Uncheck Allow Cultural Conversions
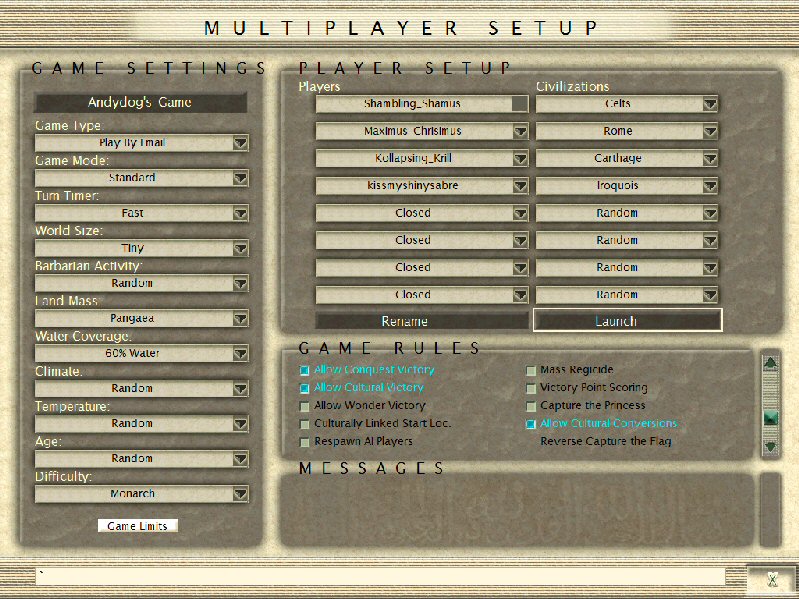This screenshot has width=799, height=599. pyautogui.click(x=531, y=424)
